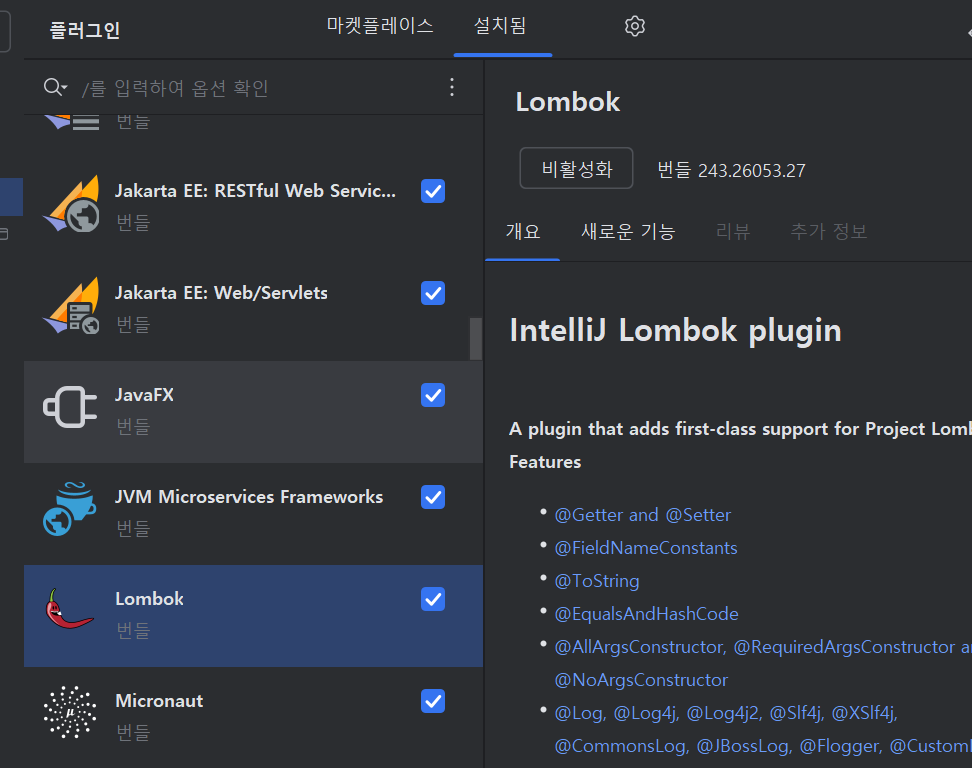This screenshot has width=972, height=768.
Task: Select the JavaFX plugin name
Action: point(144,395)
